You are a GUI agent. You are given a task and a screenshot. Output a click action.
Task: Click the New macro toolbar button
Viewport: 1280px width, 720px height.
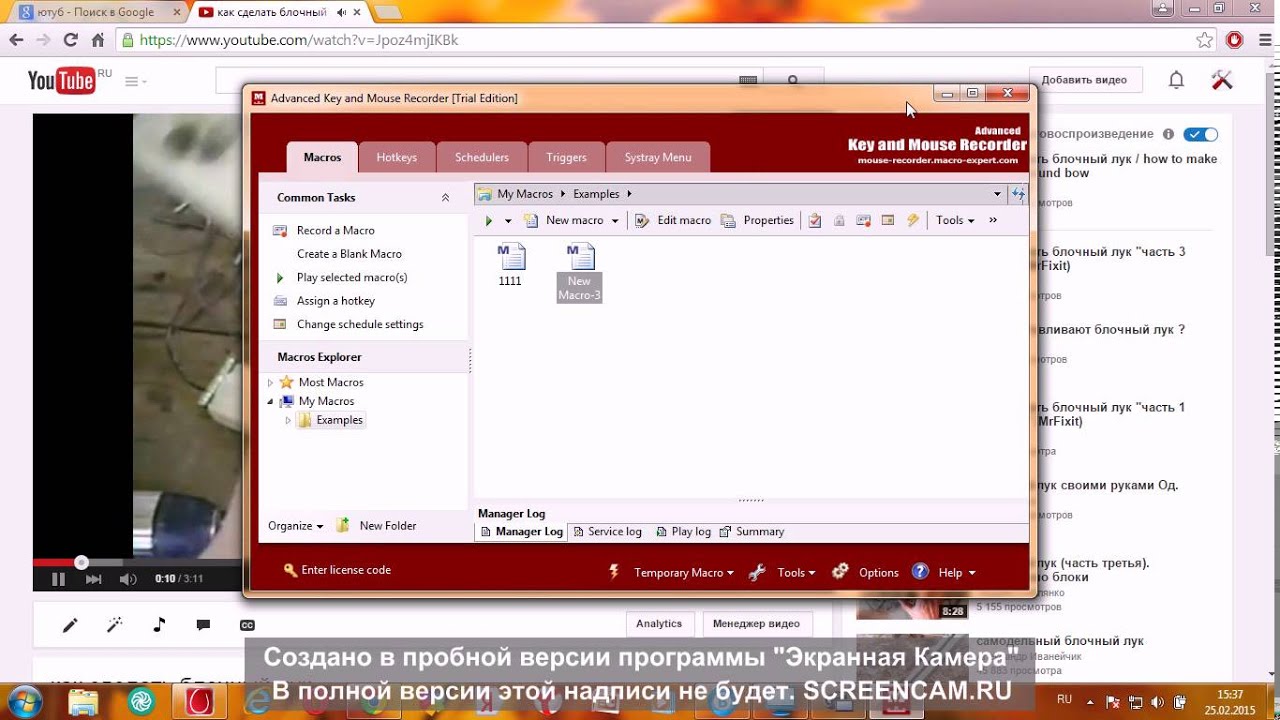(x=564, y=221)
